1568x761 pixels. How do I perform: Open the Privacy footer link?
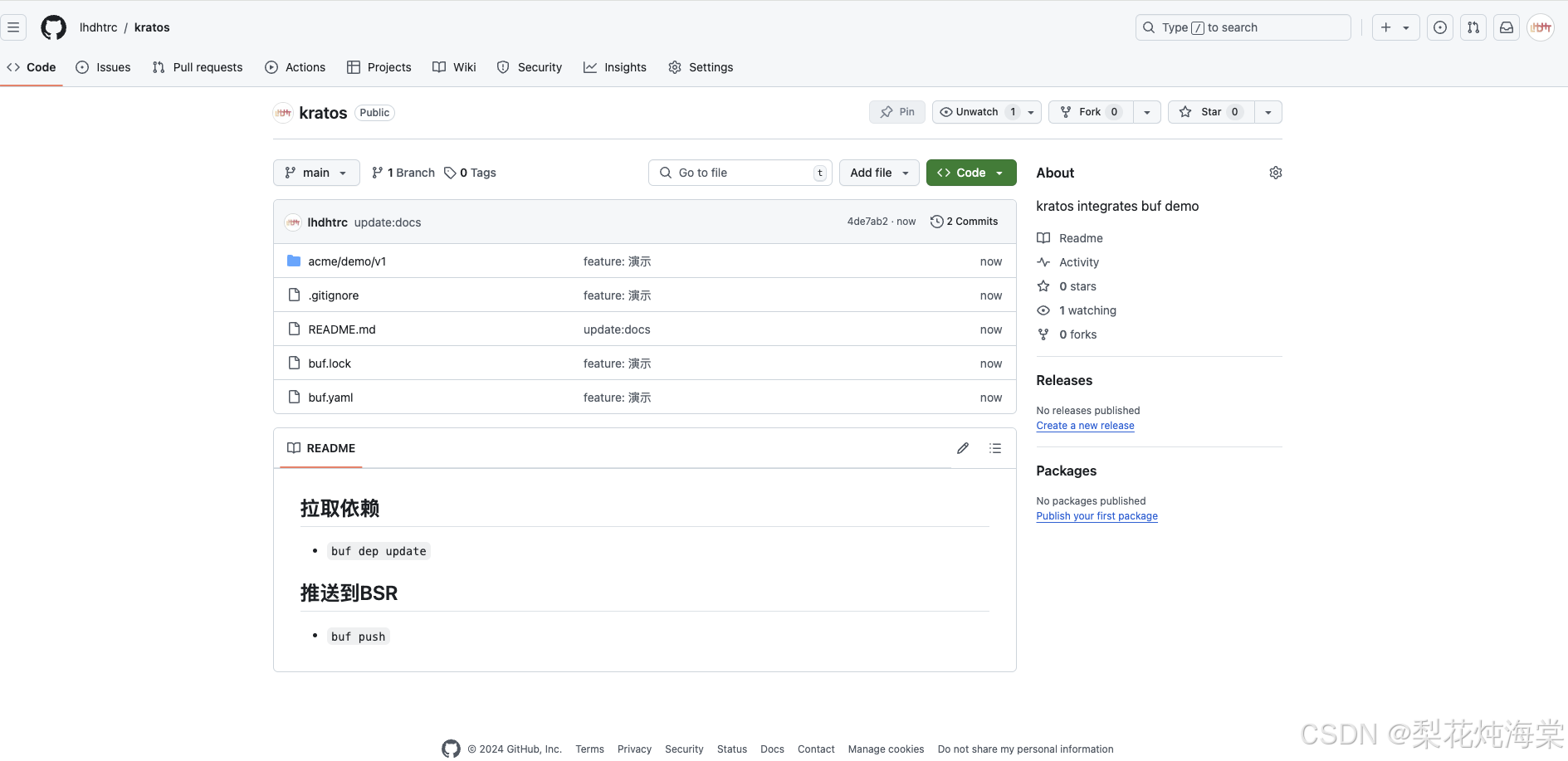pyautogui.click(x=634, y=749)
